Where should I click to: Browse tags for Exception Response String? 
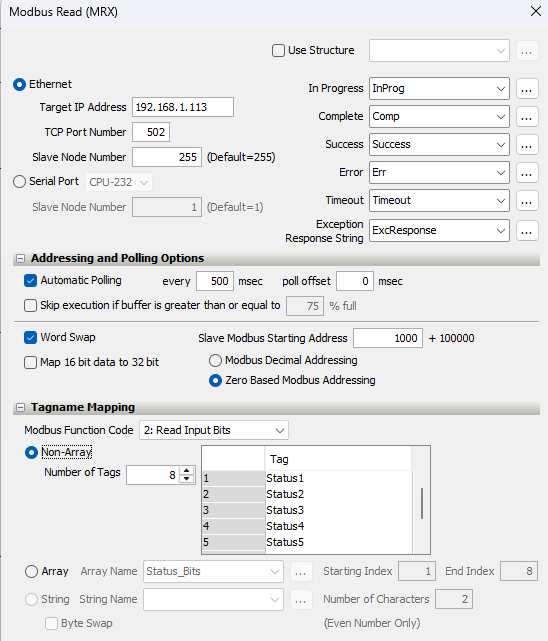point(527,231)
